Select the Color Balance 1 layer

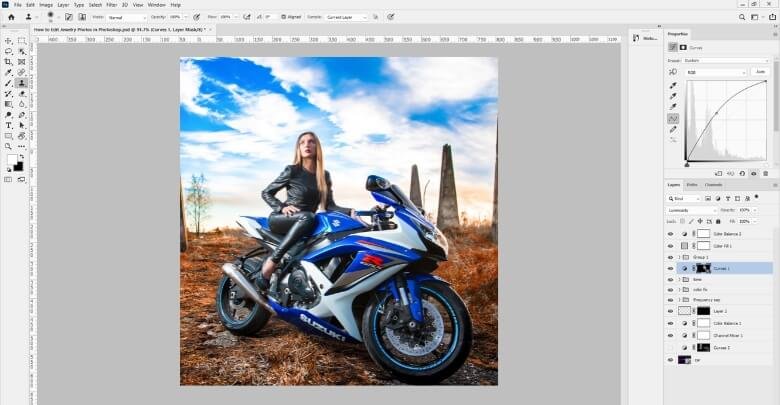click(727, 323)
